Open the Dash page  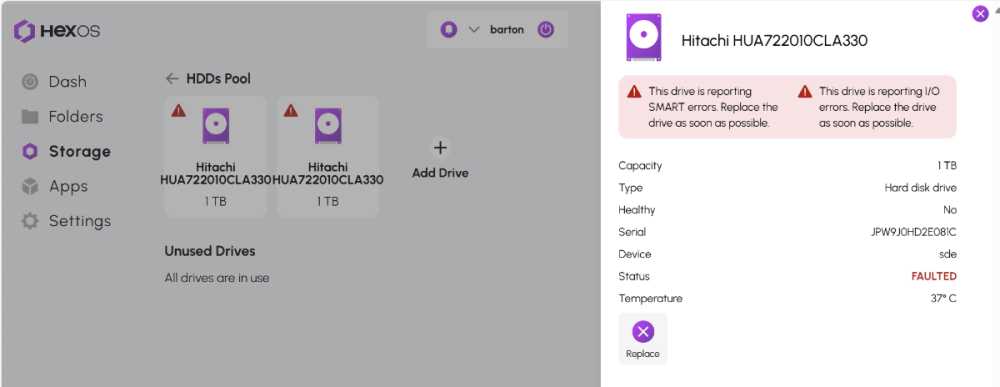click(x=54, y=82)
